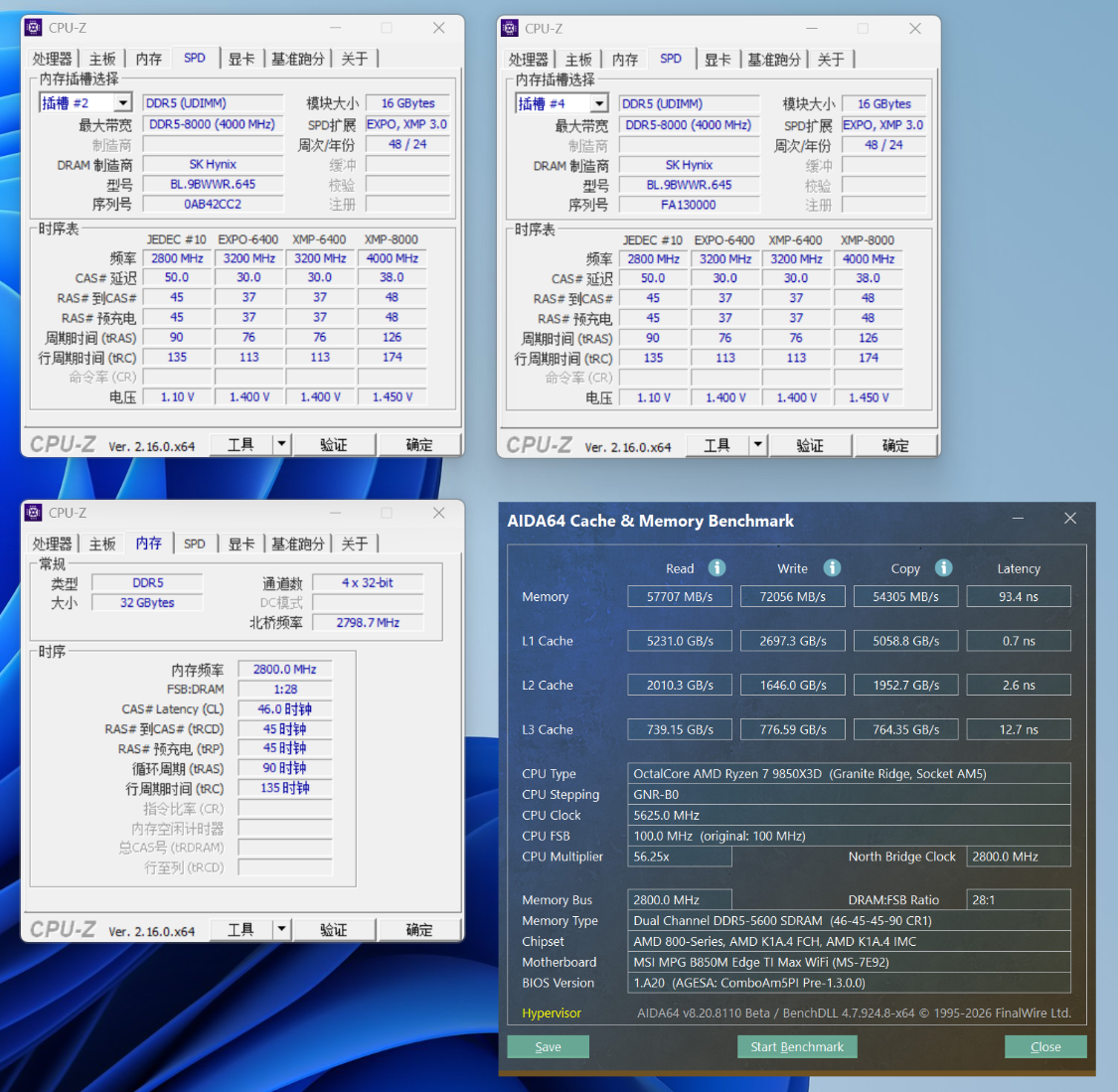
Task: Click the 46.0 时钟 CAS latency value
Action: (x=285, y=708)
